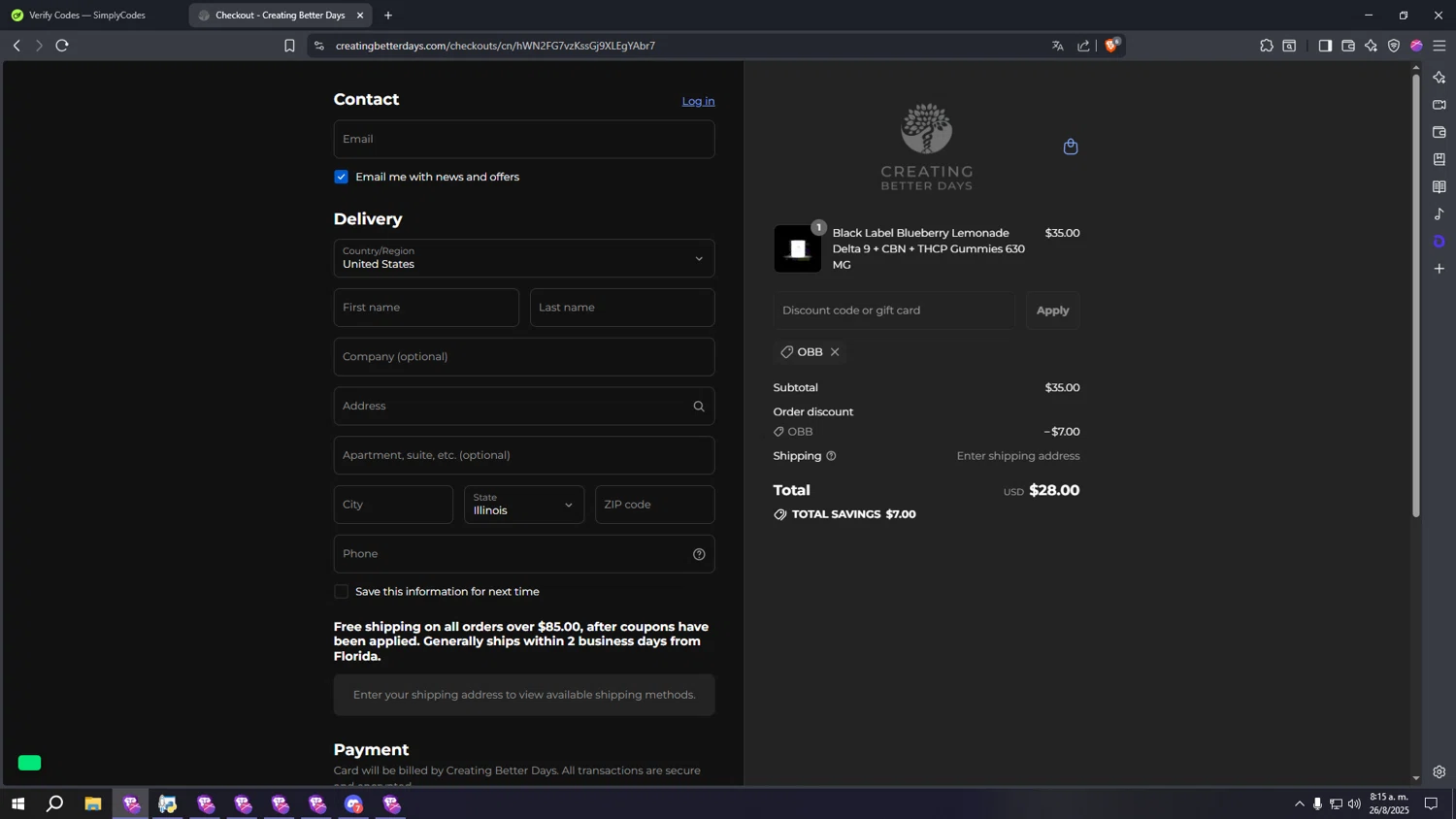
Task: Open Brave Shields lion icon
Action: coord(1111,46)
